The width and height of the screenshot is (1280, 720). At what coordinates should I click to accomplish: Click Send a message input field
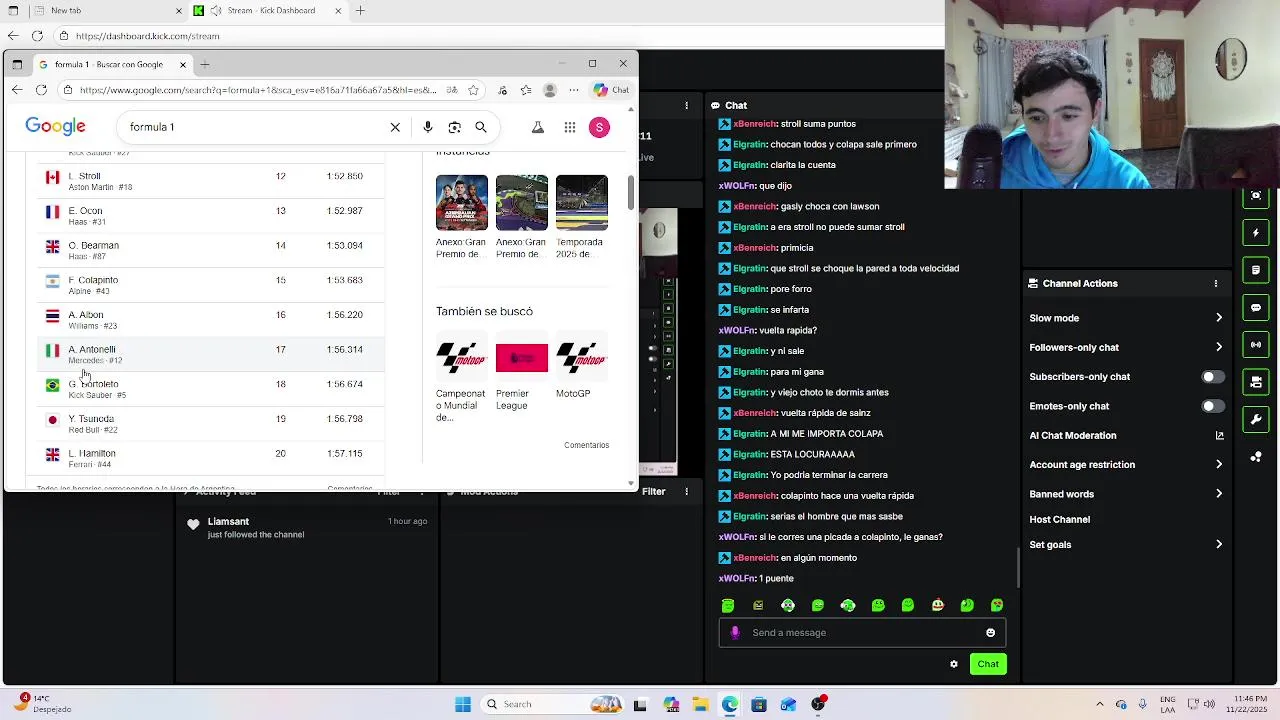(x=862, y=633)
